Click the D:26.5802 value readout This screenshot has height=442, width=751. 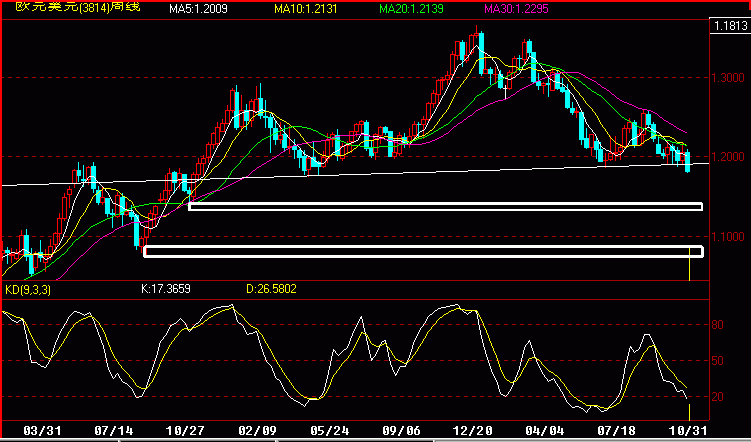[271, 289]
